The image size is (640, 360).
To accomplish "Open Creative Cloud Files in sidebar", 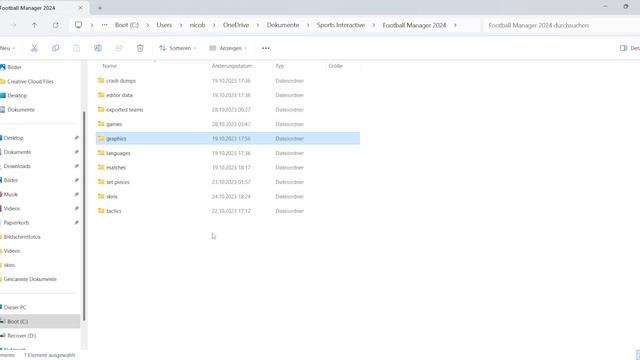I will [30, 82].
